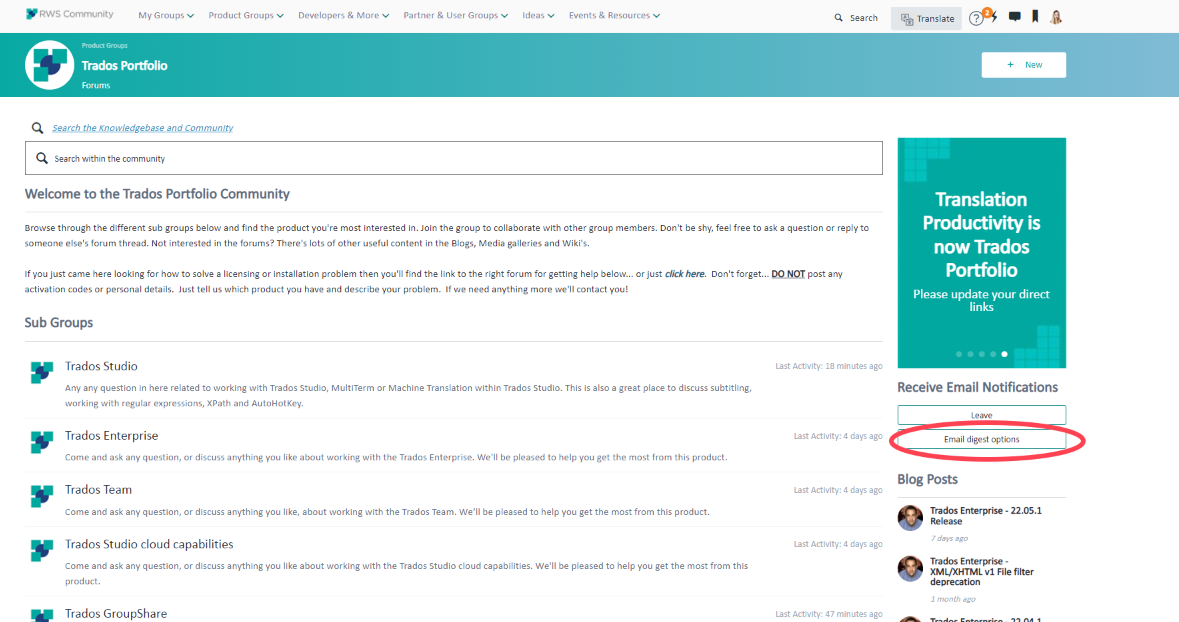Viewport: 1179px width, 622px height.
Task: Click the header search magnifier icon
Action: point(838,17)
